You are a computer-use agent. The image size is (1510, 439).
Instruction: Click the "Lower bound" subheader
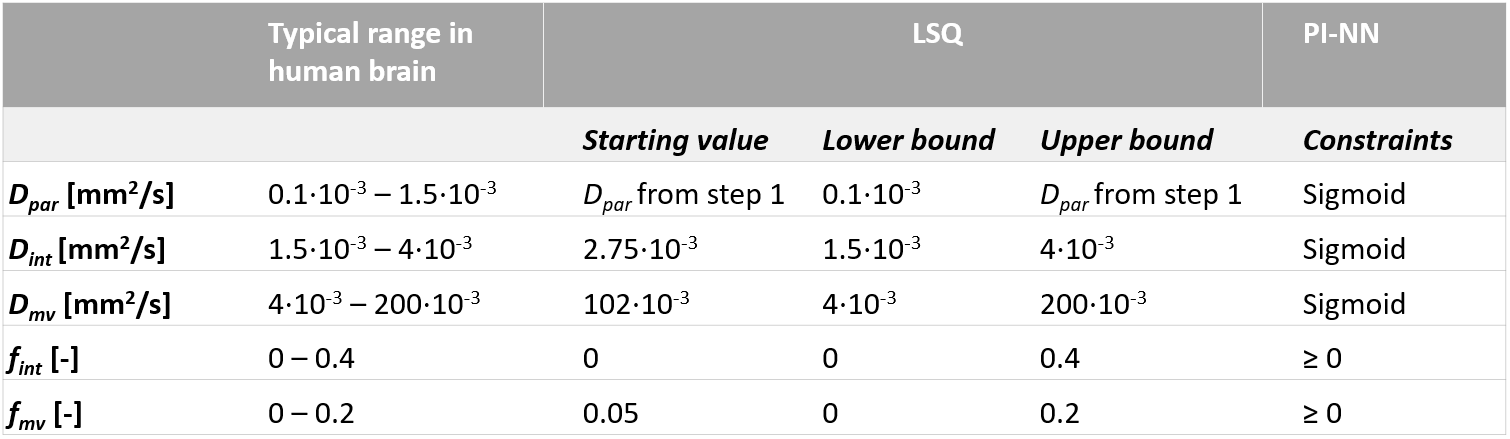coord(908,140)
